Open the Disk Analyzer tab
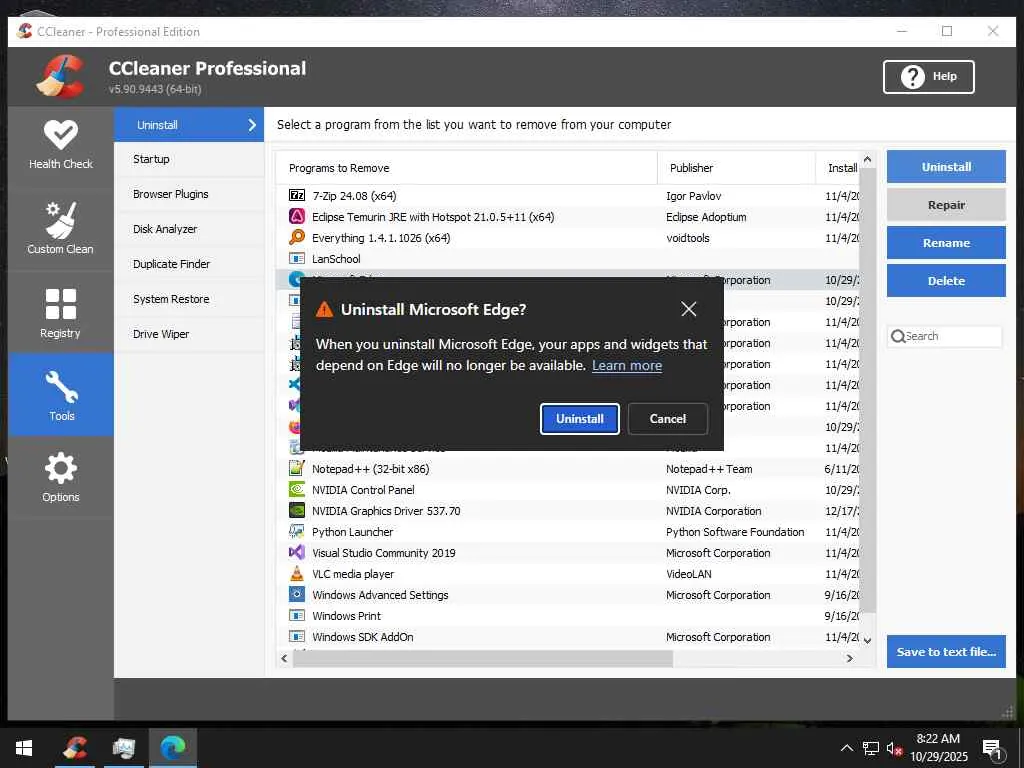 [189, 229]
